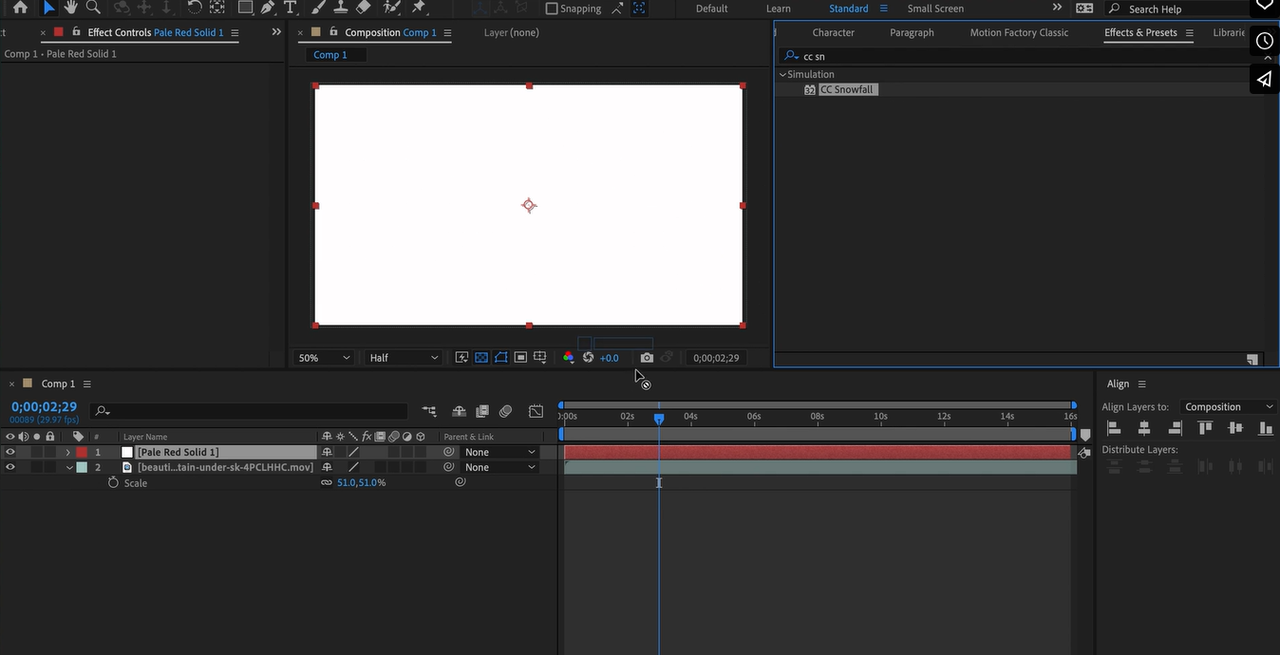Take a snapshot with camera icon
Viewport: 1280px width, 655px height.
pyautogui.click(x=647, y=357)
